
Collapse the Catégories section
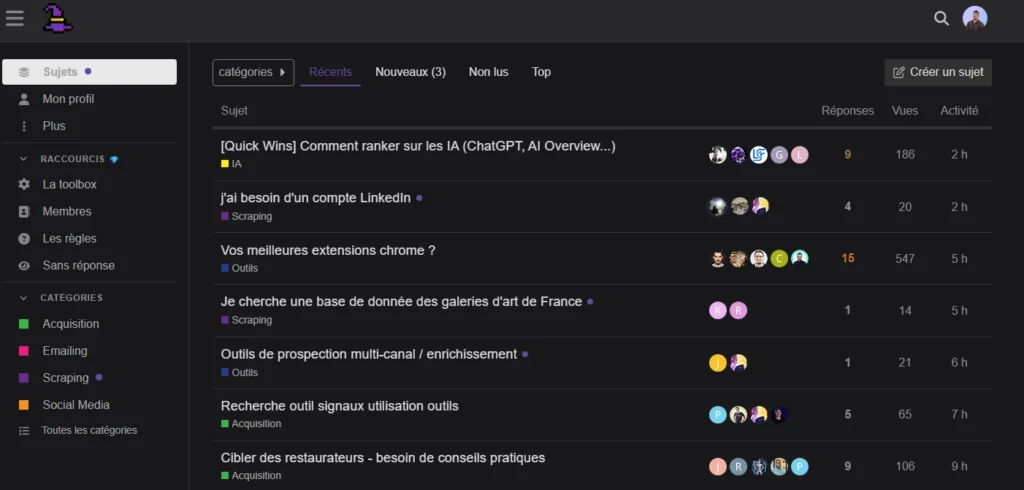[24, 297]
